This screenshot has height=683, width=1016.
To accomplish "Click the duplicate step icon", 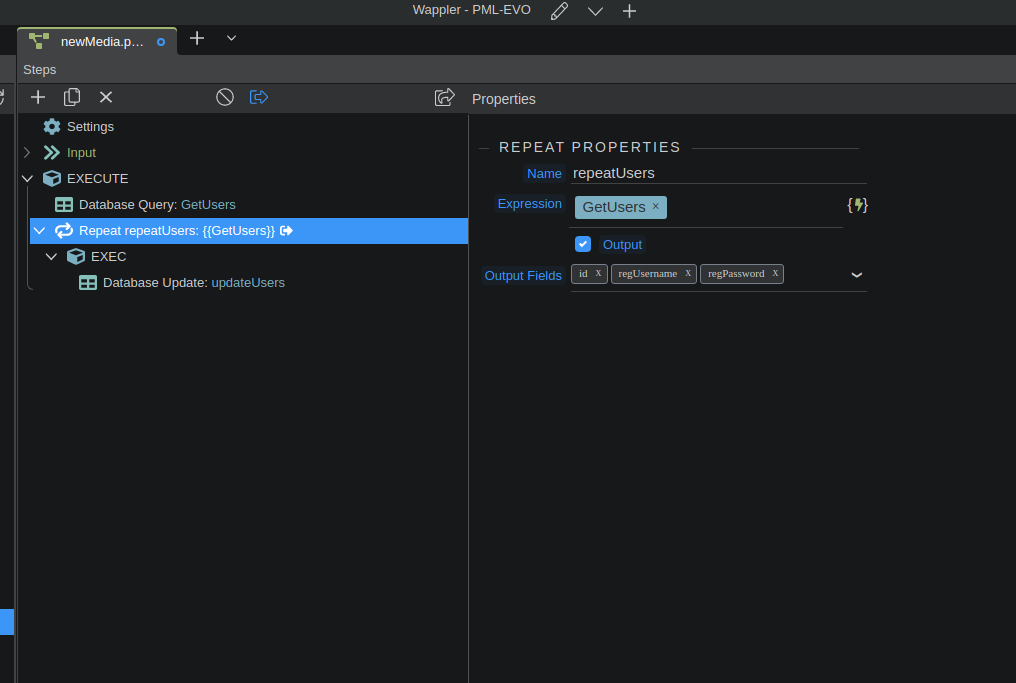I will pos(72,97).
